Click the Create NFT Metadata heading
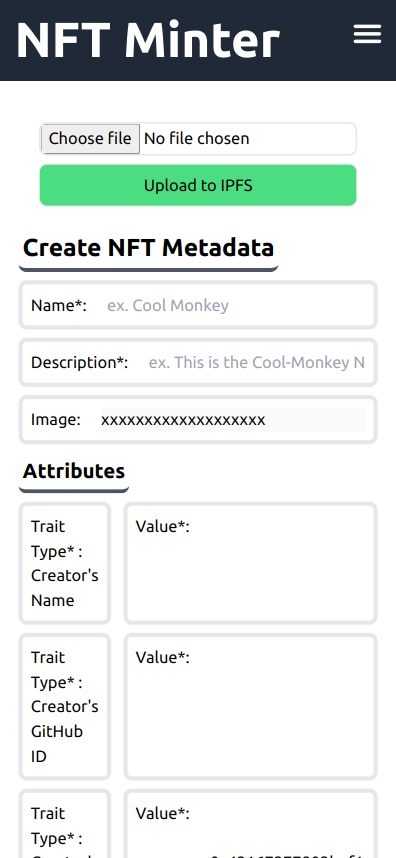This screenshot has width=396, height=858. 148,247
